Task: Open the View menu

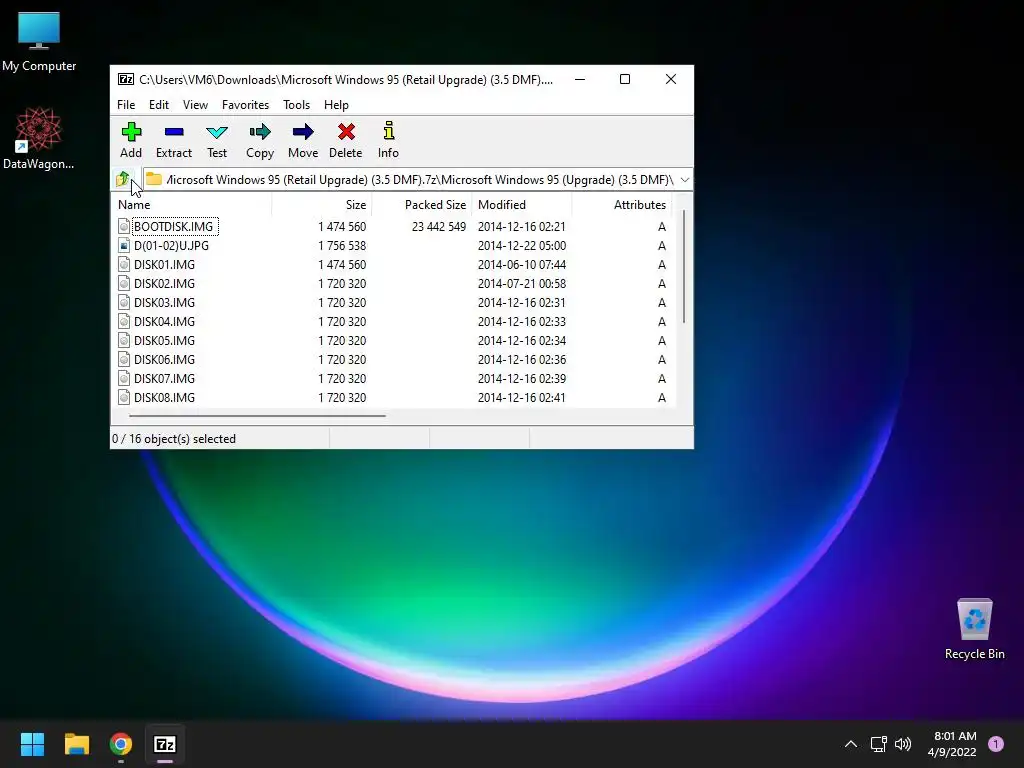Action: tap(195, 104)
